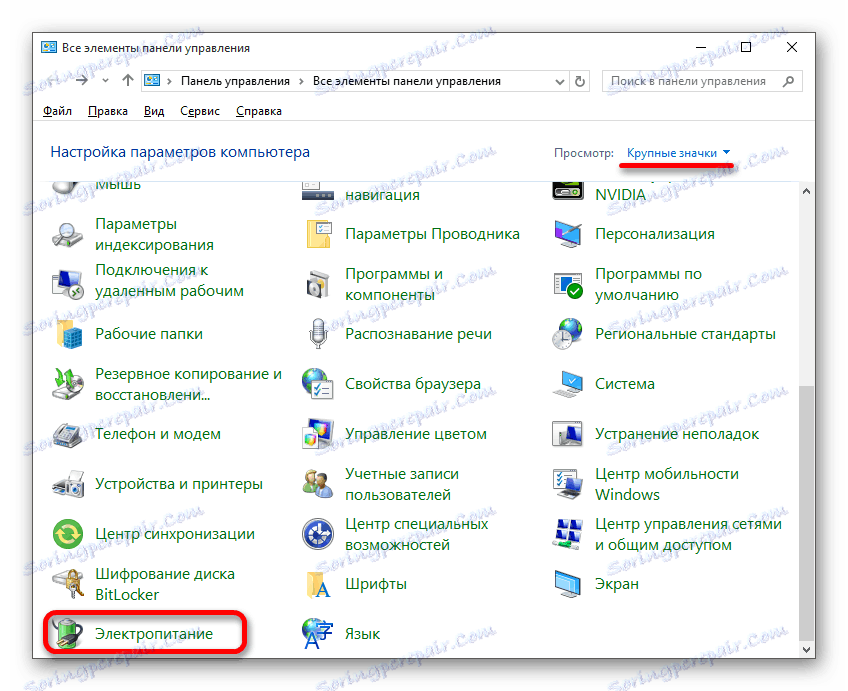Click the Резервное копирование и восстановление icon
This screenshot has width=848, height=691.
point(68,384)
